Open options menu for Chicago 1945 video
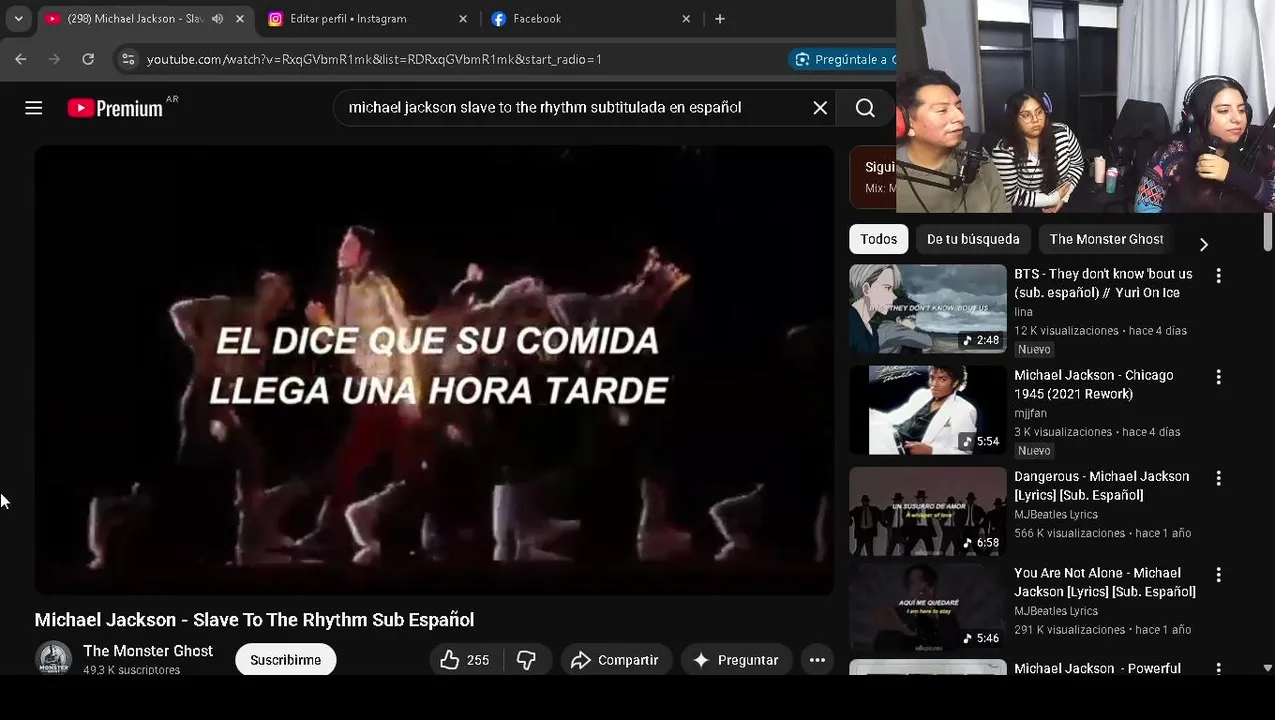This screenshot has width=1275, height=720. 1218,377
